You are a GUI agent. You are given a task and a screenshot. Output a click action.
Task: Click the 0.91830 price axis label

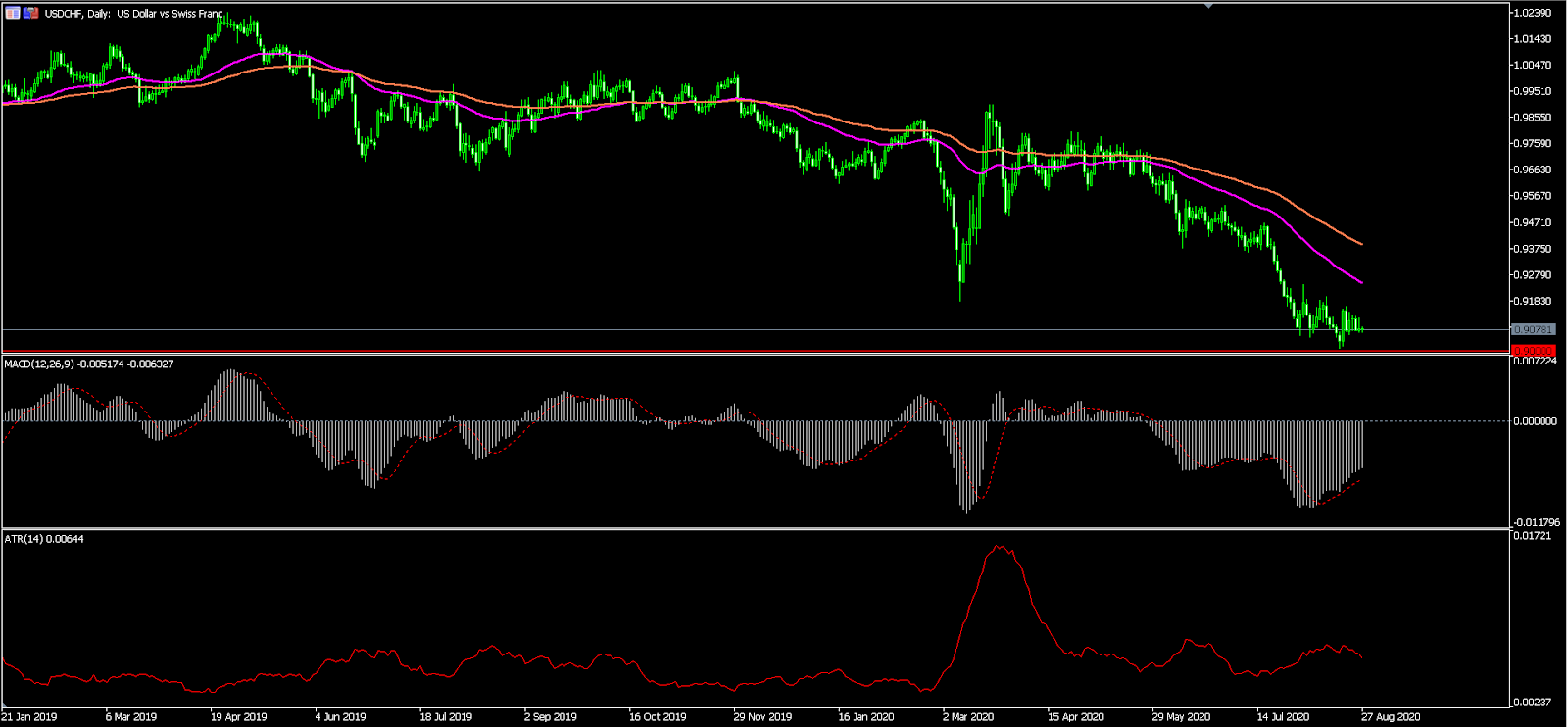click(x=1534, y=301)
